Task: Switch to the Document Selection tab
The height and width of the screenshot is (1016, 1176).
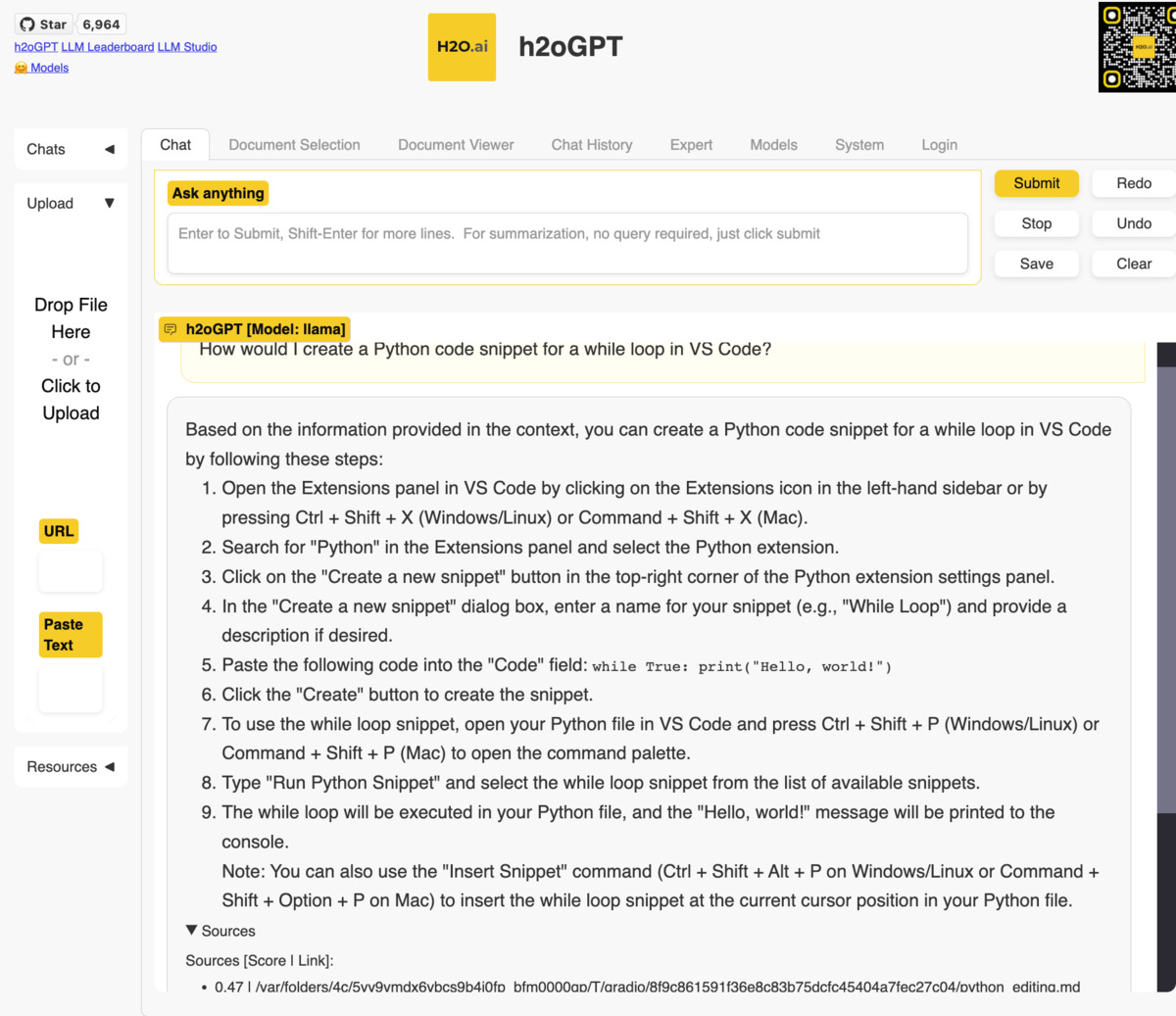Action: tap(294, 144)
